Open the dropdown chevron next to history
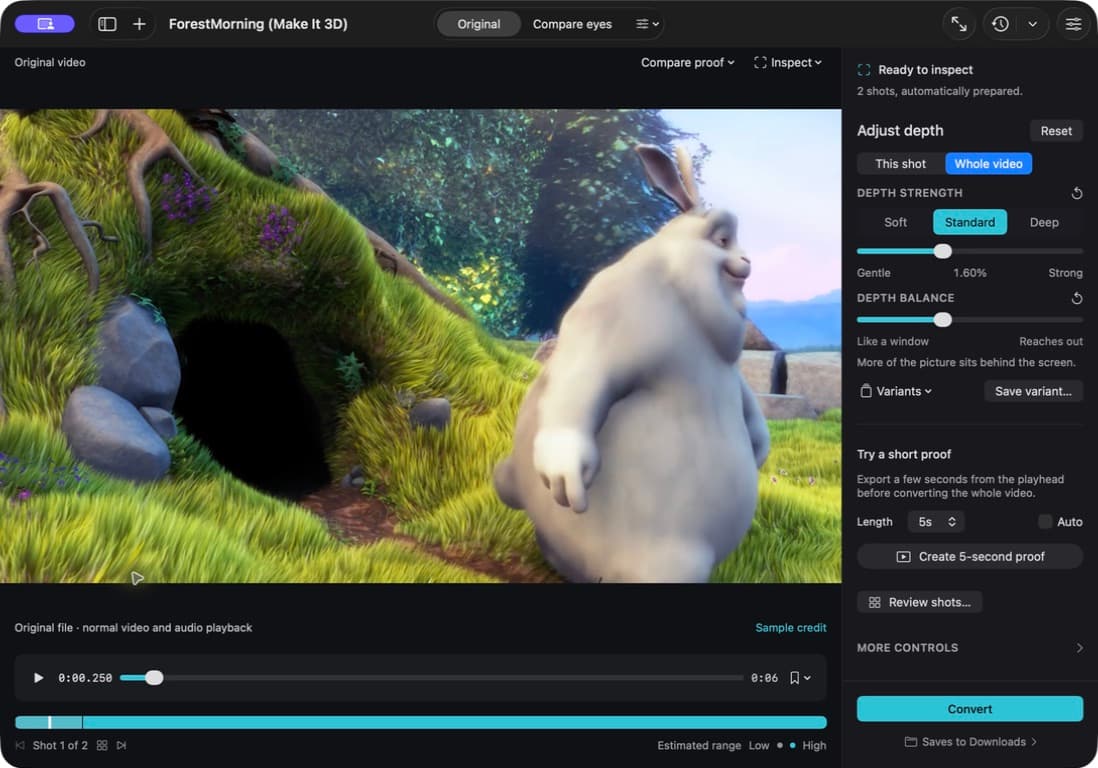 pyautogui.click(x=1033, y=24)
